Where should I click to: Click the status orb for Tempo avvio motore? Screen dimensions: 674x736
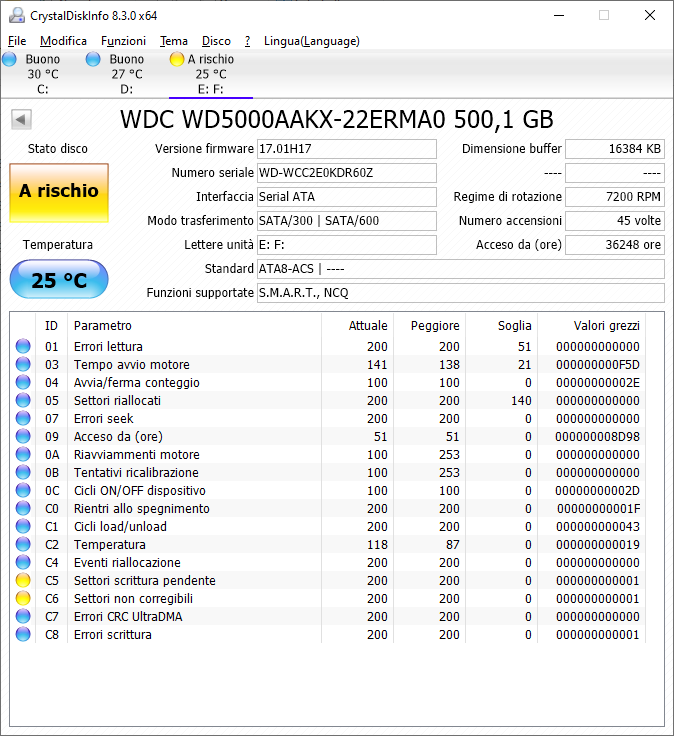23,364
